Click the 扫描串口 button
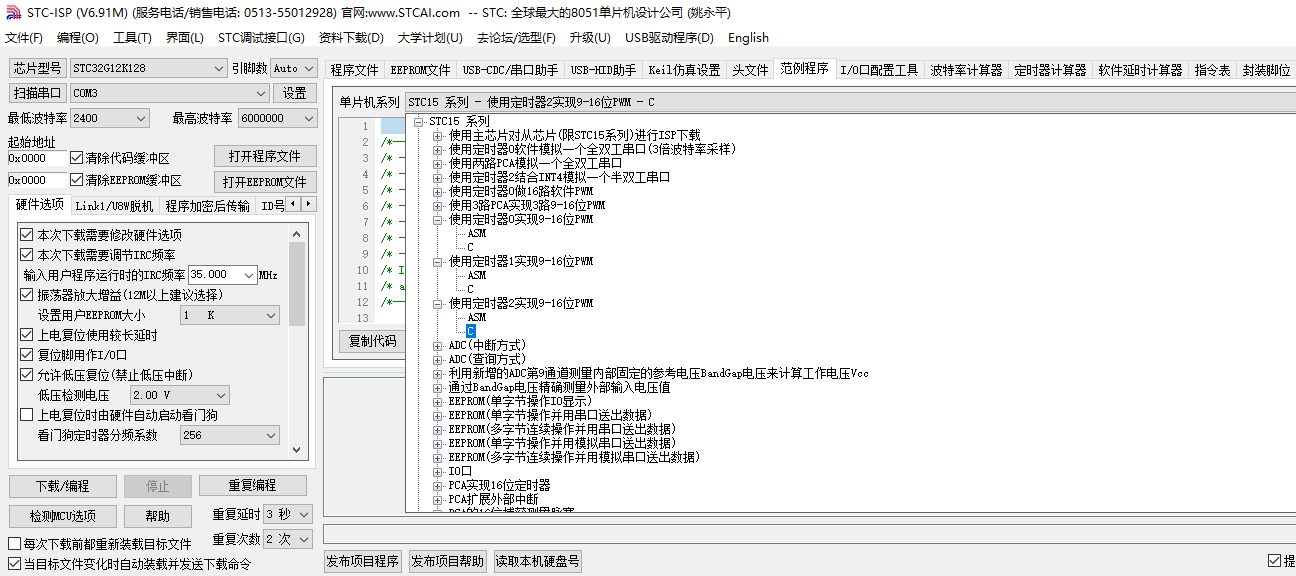Image resolution: width=1296 pixels, height=576 pixels. click(37, 93)
